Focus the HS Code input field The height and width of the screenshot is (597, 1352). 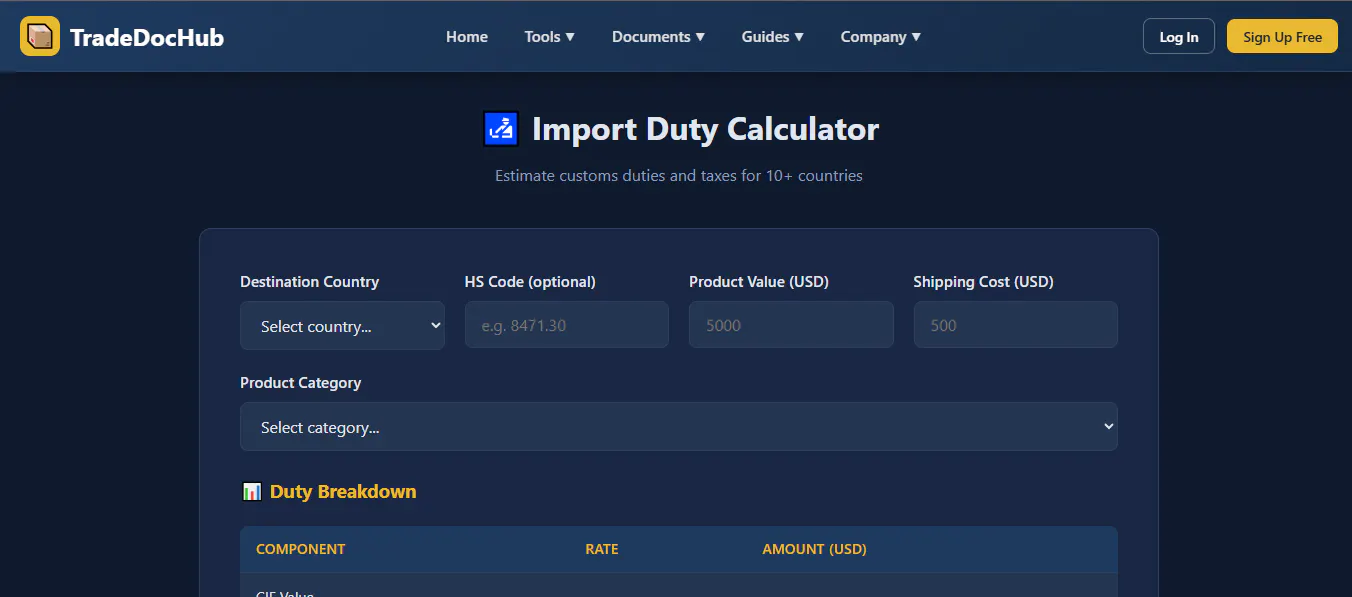click(567, 325)
